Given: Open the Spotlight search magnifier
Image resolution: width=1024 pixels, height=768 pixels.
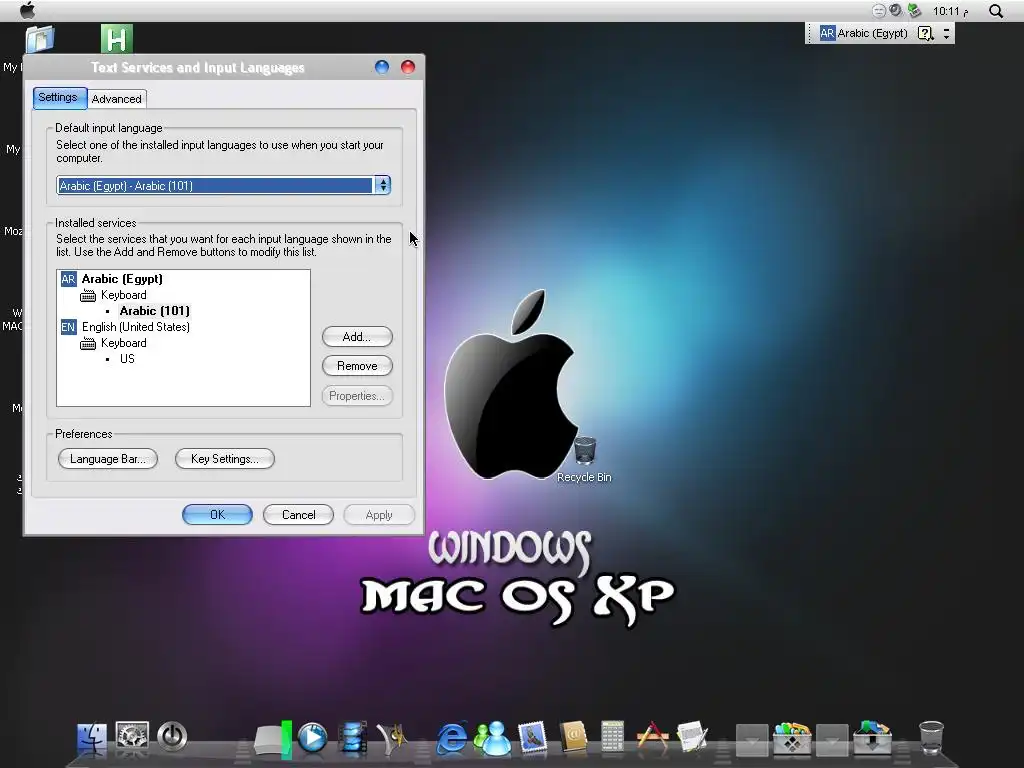Looking at the screenshot, I should [x=996, y=11].
